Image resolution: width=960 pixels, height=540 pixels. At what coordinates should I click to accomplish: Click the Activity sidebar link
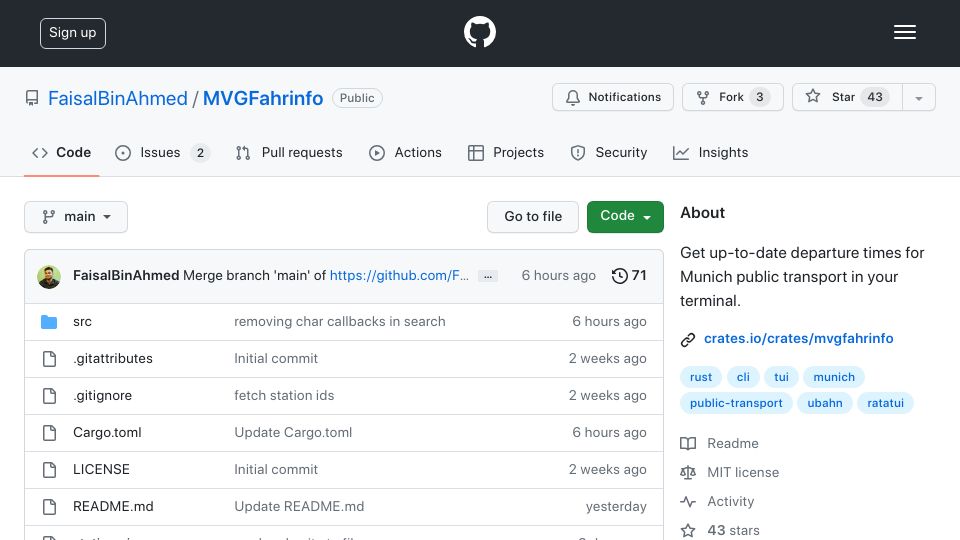(x=730, y=501)
